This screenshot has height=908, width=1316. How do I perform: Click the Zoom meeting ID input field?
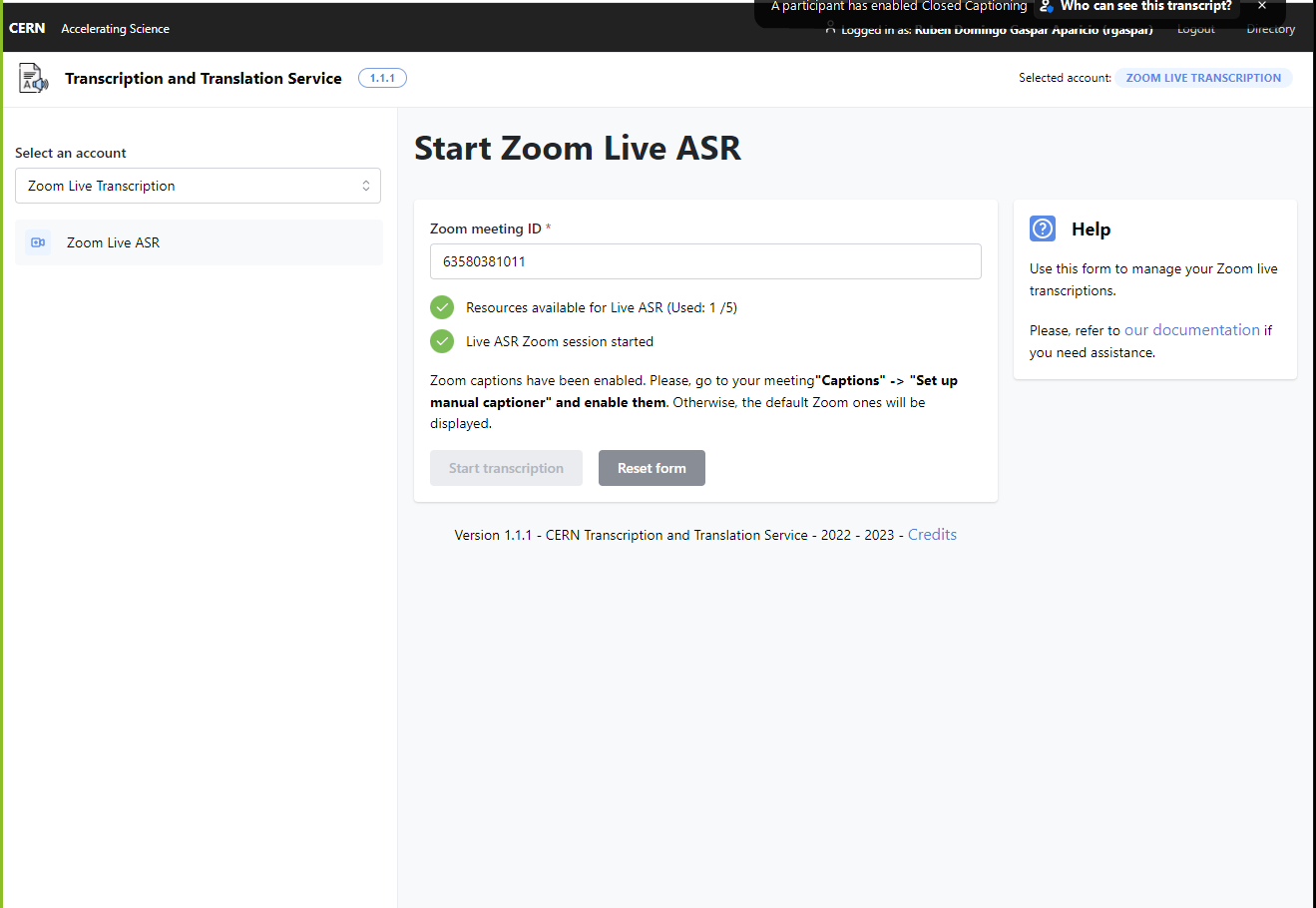tap(705, 261)
